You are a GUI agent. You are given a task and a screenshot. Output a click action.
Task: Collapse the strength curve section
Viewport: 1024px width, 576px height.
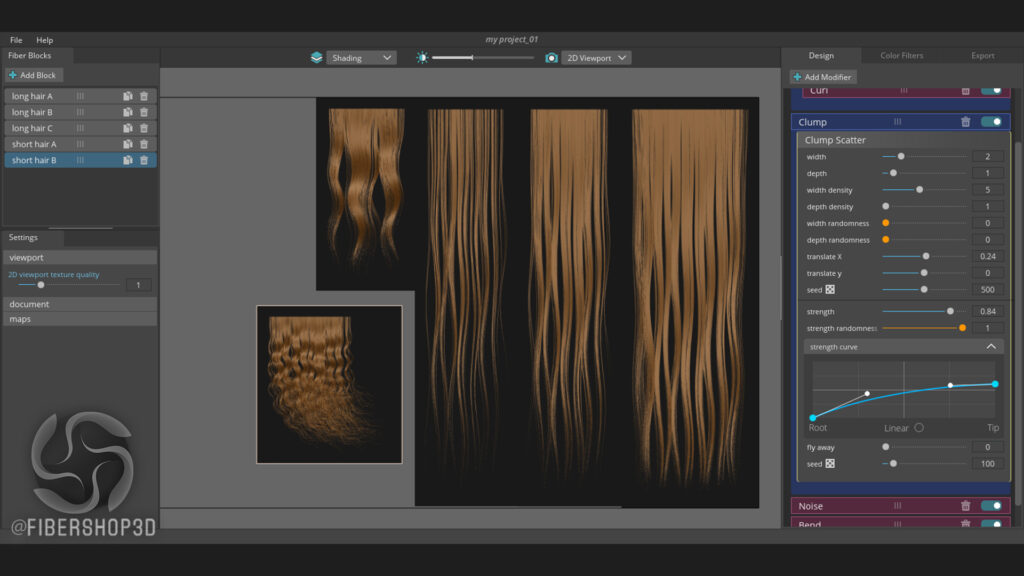click(991, 347)
